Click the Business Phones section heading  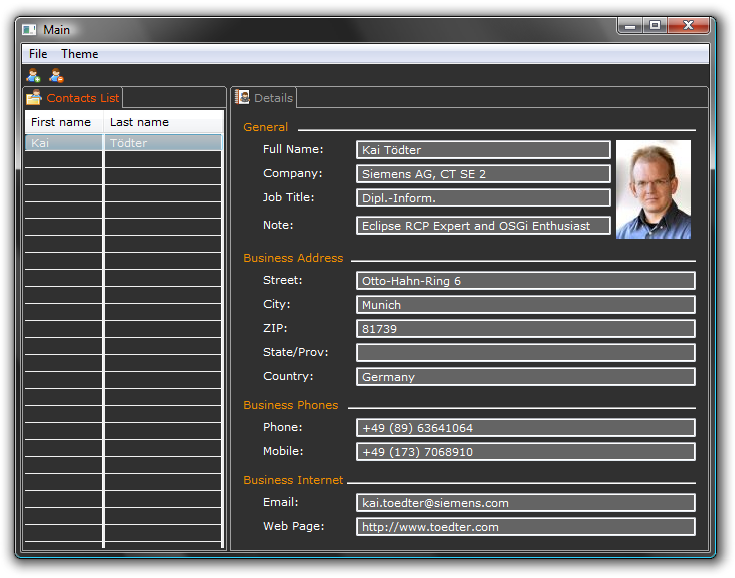(291, 405)
